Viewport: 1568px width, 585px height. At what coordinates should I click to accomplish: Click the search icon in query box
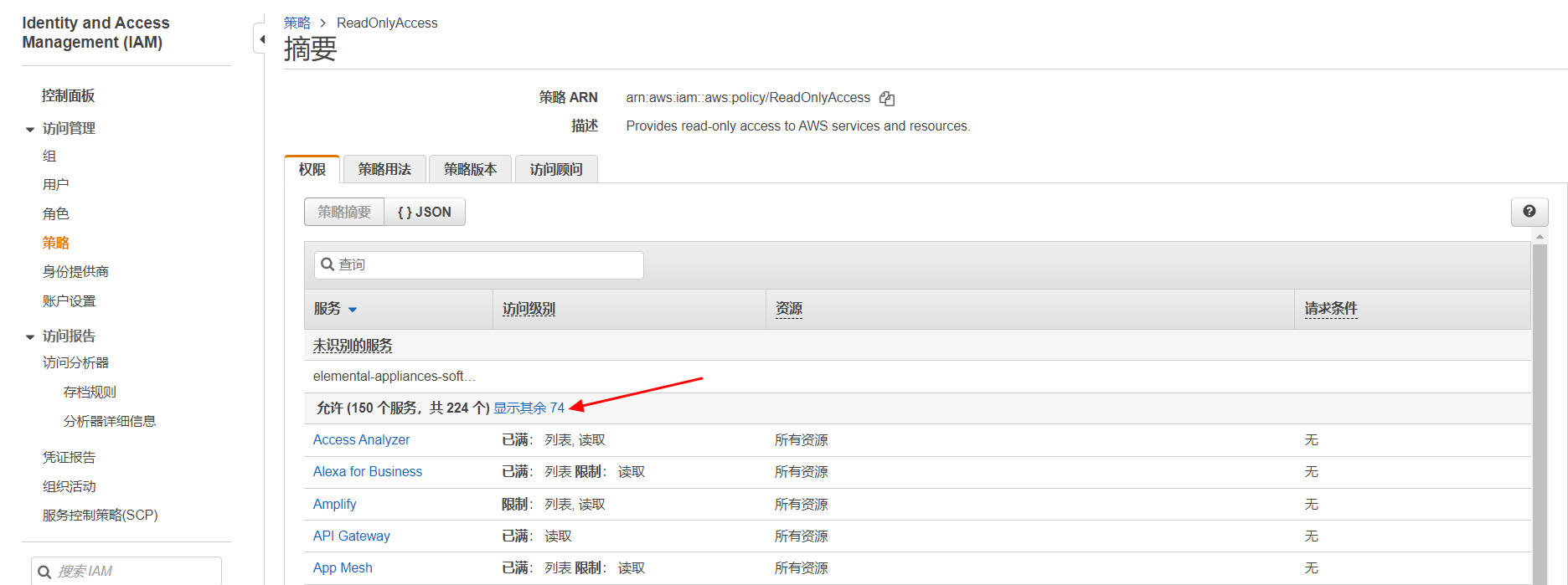pyautogui.click(x=328, y=264)
